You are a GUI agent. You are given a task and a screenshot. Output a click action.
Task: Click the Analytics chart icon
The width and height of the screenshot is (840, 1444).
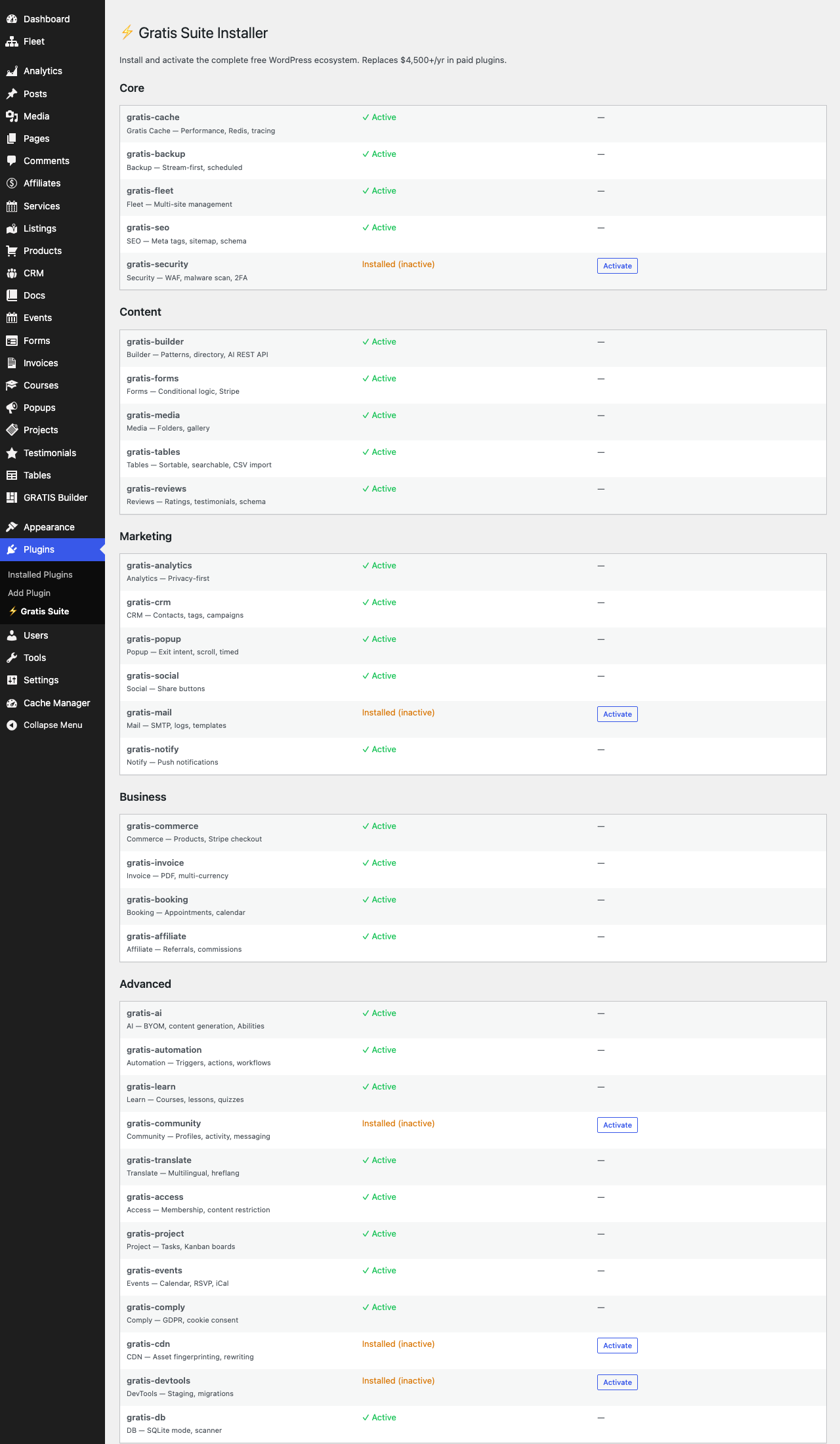pyautogui.click(x=12, y=71)
